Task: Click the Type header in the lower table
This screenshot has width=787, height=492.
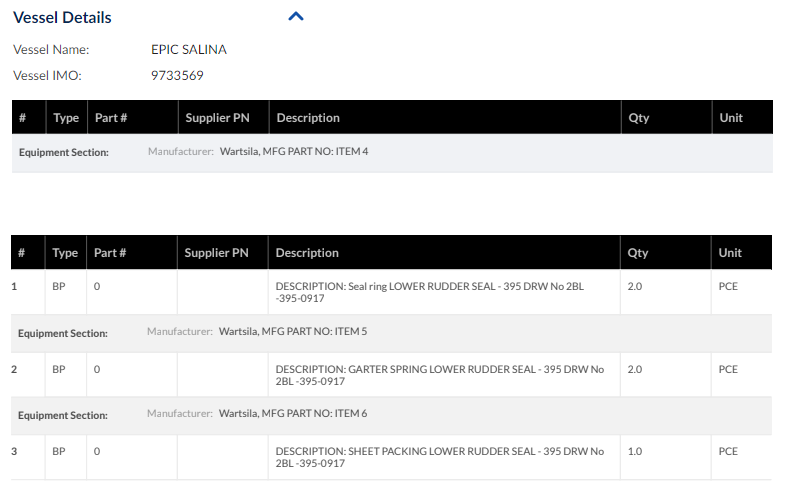Action: [65, 253]
